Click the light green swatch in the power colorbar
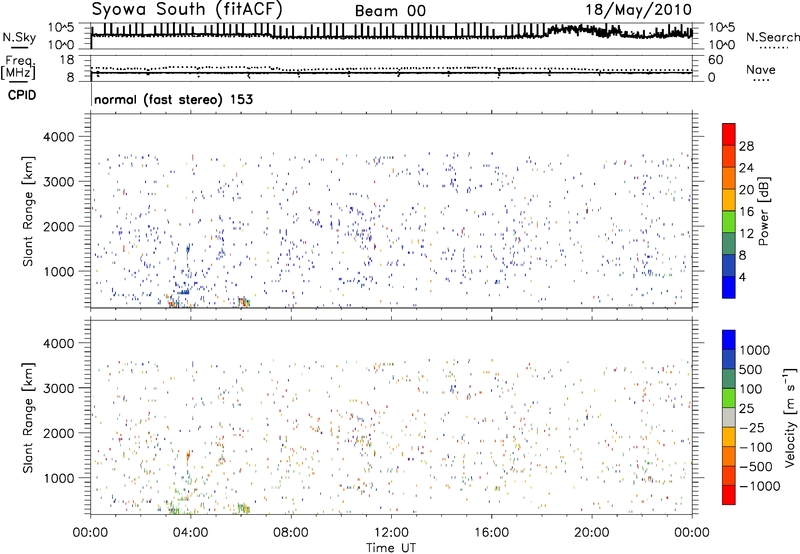 729,221
